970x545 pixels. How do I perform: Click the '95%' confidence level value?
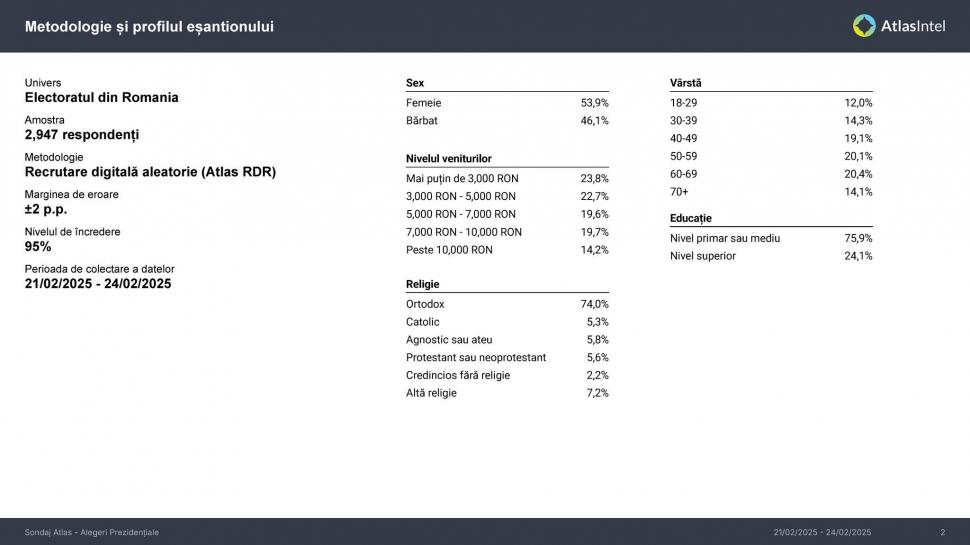[38, 247]
